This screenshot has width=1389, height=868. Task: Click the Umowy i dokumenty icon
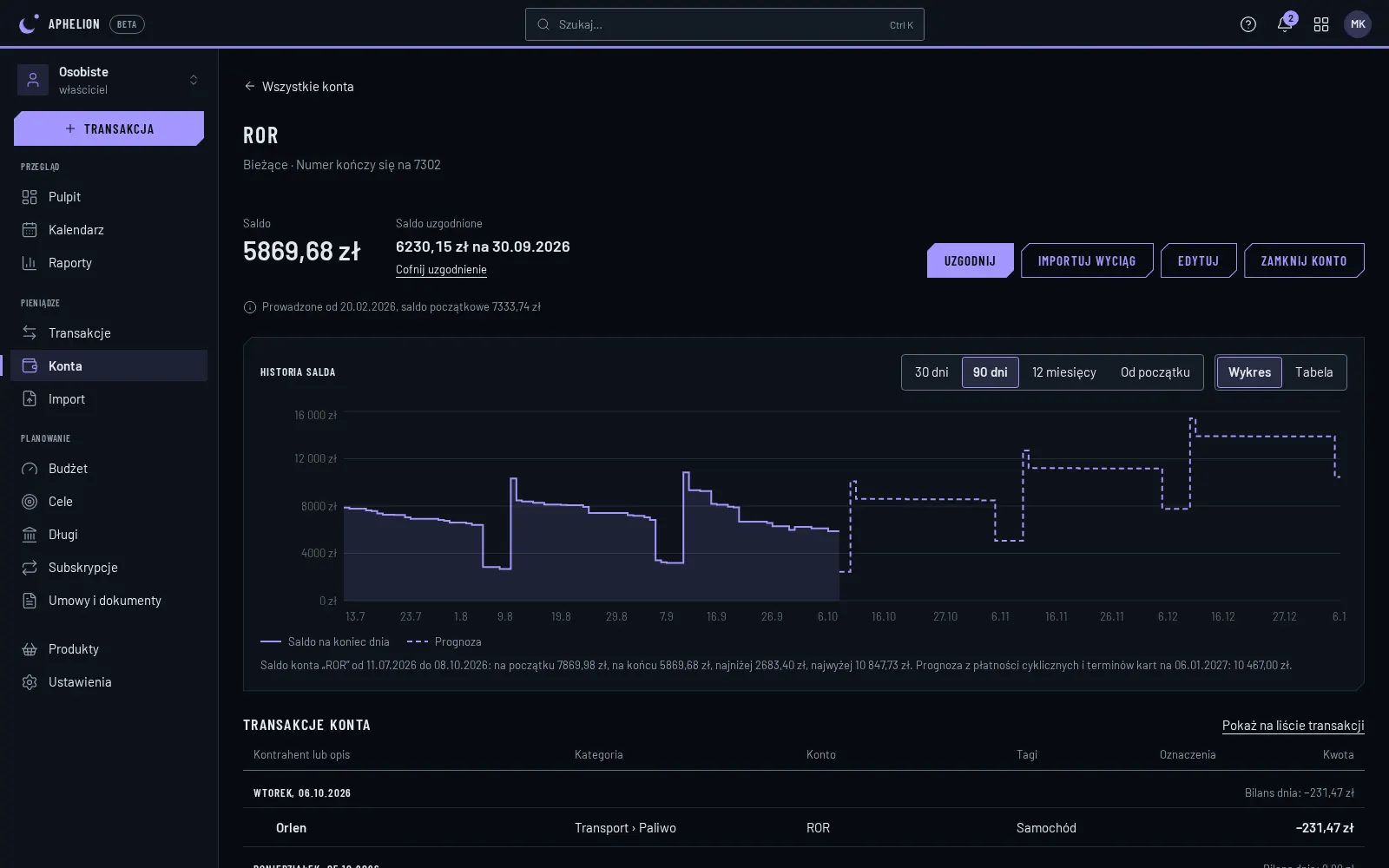pyautogui.click(x=30, y=601)
